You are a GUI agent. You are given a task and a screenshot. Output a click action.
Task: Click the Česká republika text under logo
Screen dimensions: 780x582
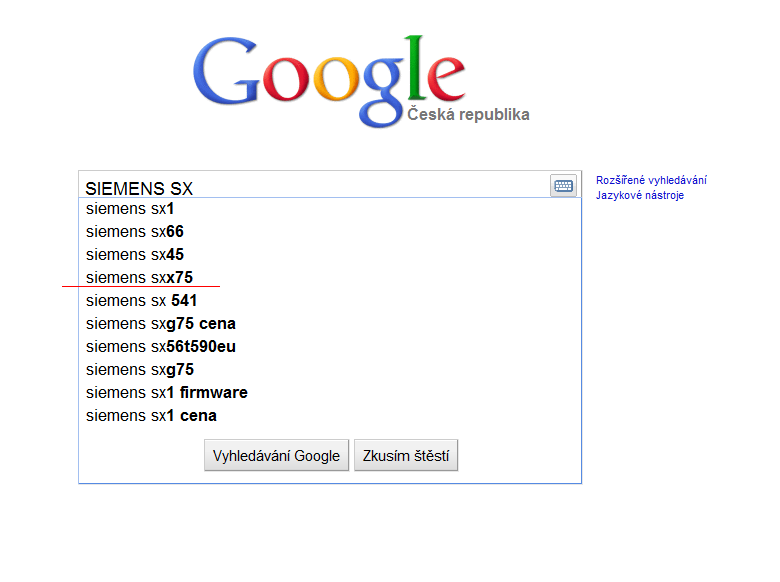coord(468,114)
